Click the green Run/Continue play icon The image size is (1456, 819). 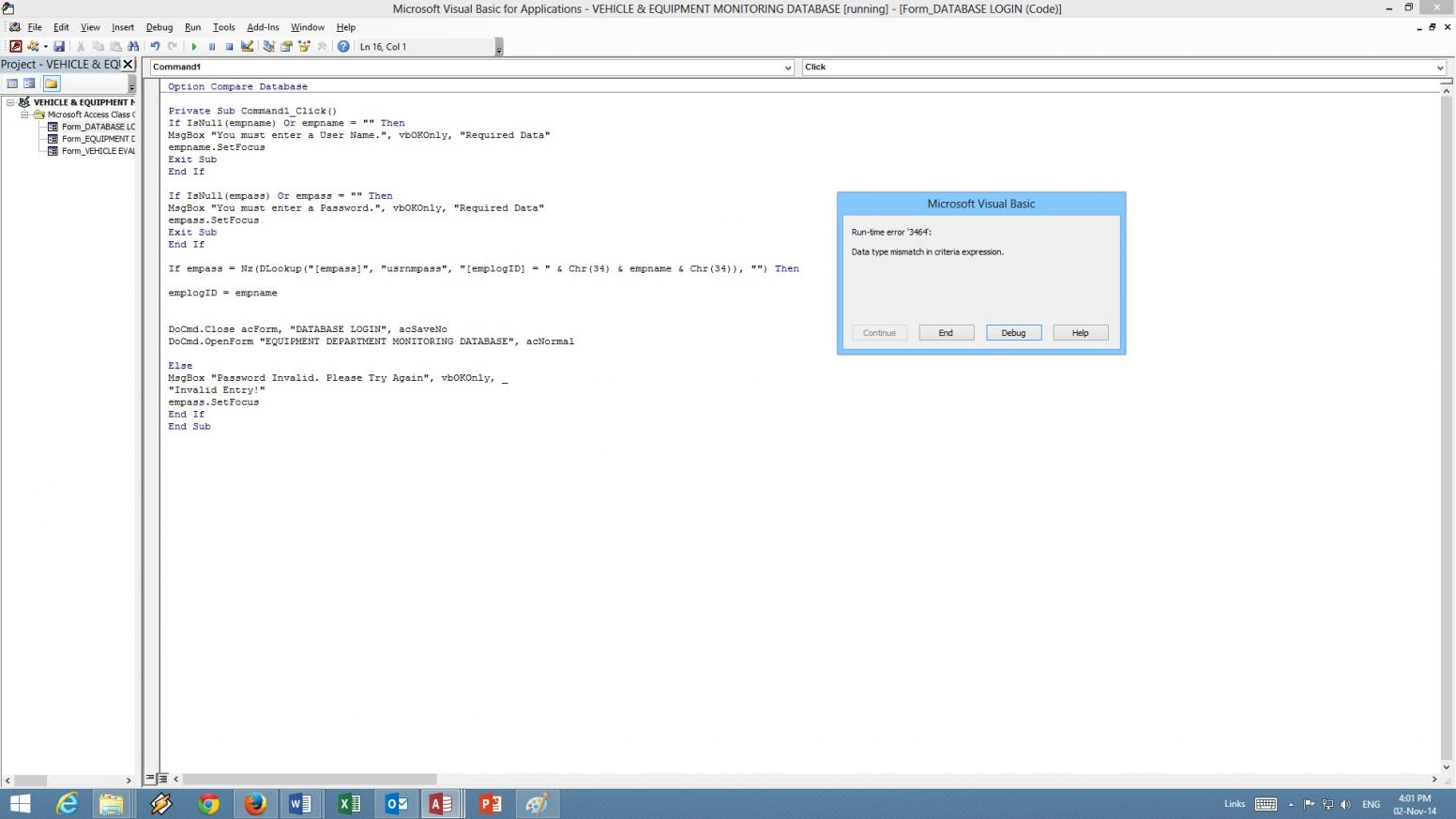194,46
